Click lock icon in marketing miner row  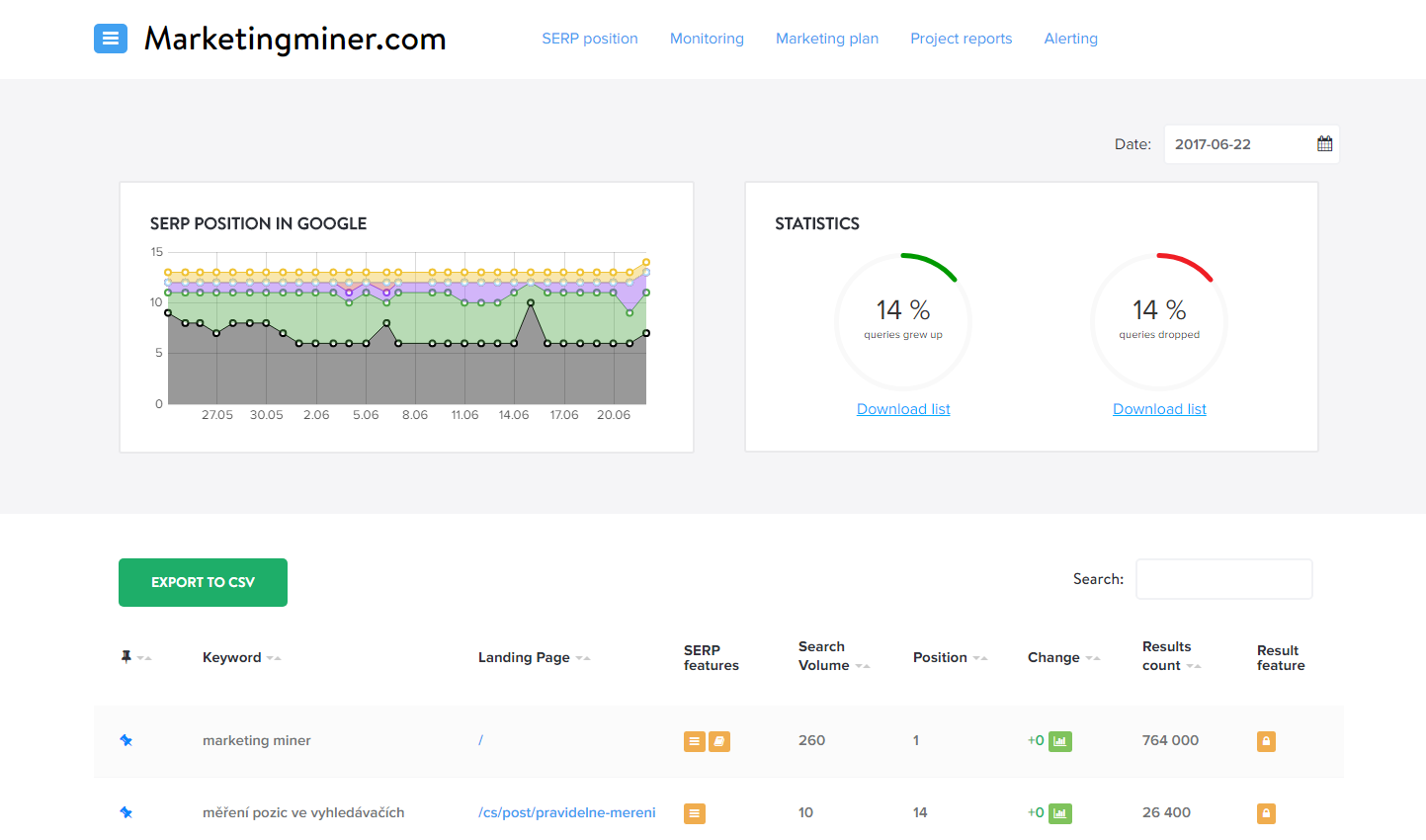1266,741
